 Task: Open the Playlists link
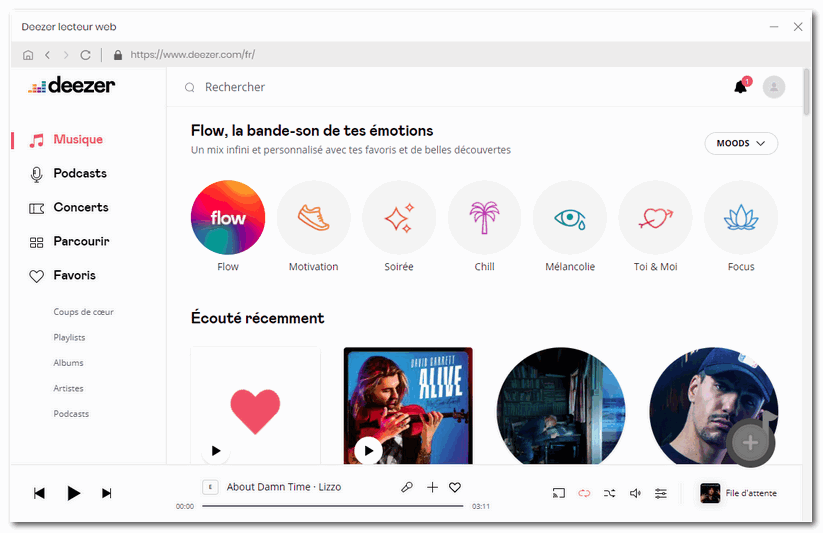tap(69, 337)
